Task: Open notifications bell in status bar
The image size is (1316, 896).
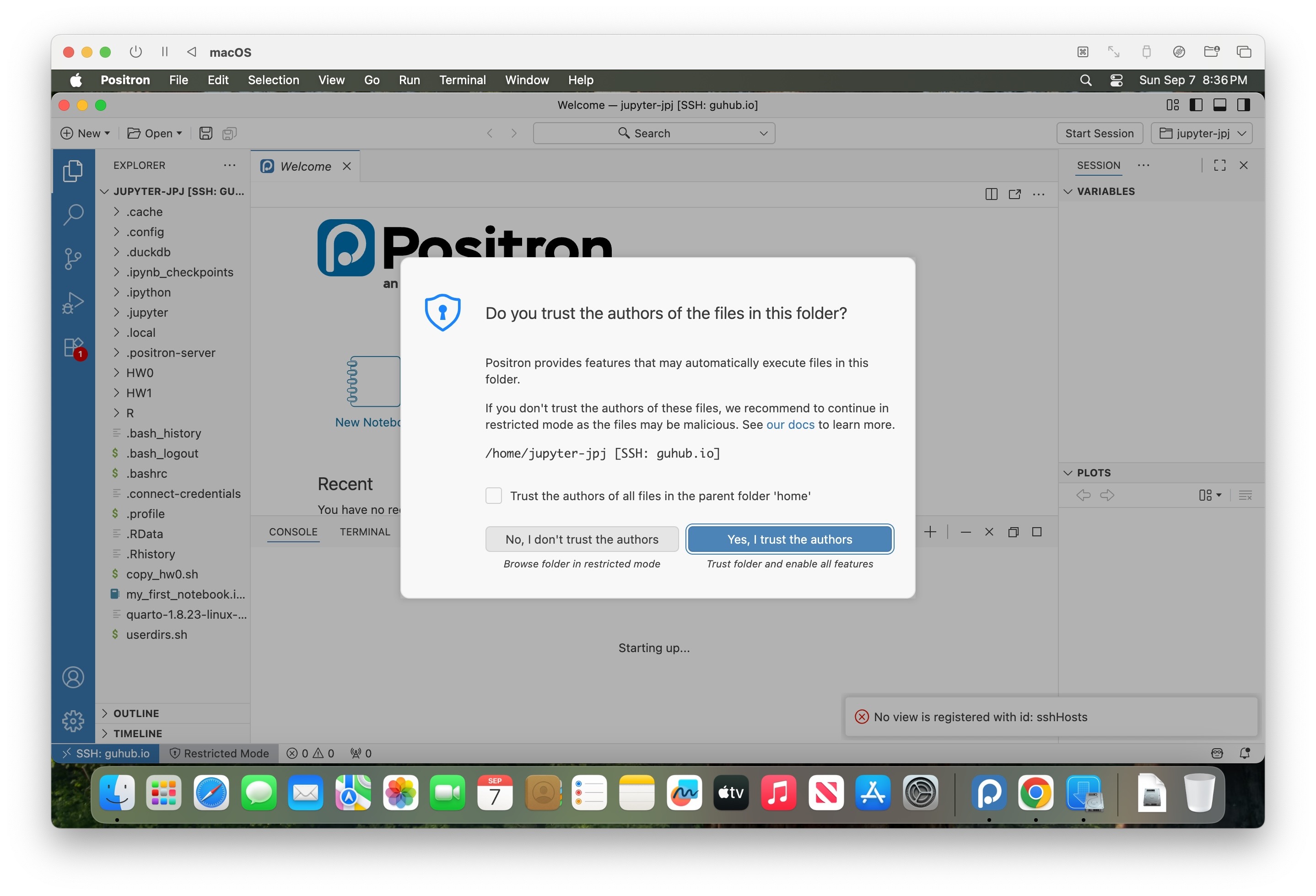Action: 1245,753
